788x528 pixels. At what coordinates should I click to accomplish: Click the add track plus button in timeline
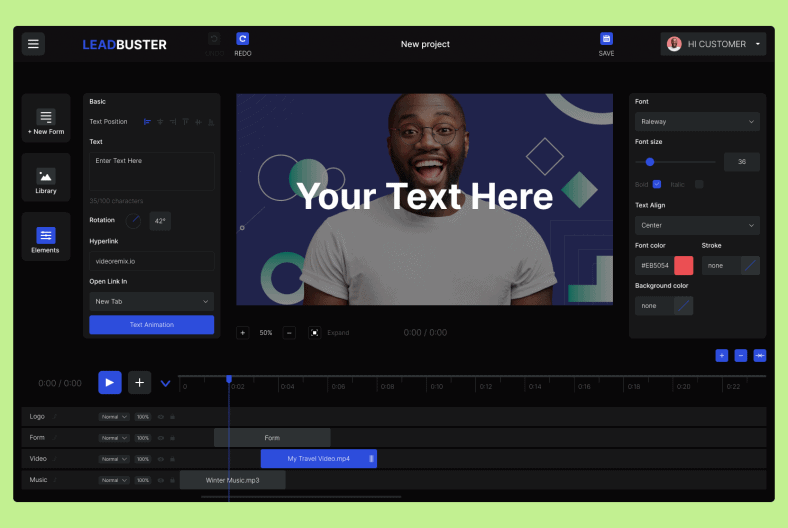tap(139, 383)
